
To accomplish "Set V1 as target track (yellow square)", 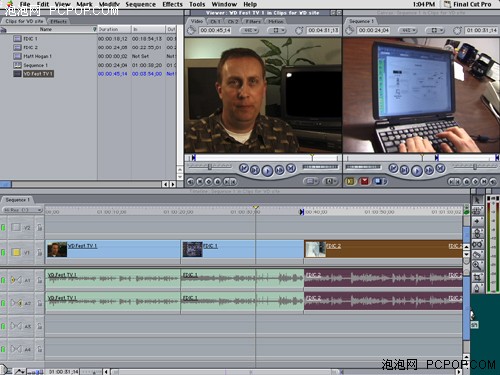I will click(16, 252).
